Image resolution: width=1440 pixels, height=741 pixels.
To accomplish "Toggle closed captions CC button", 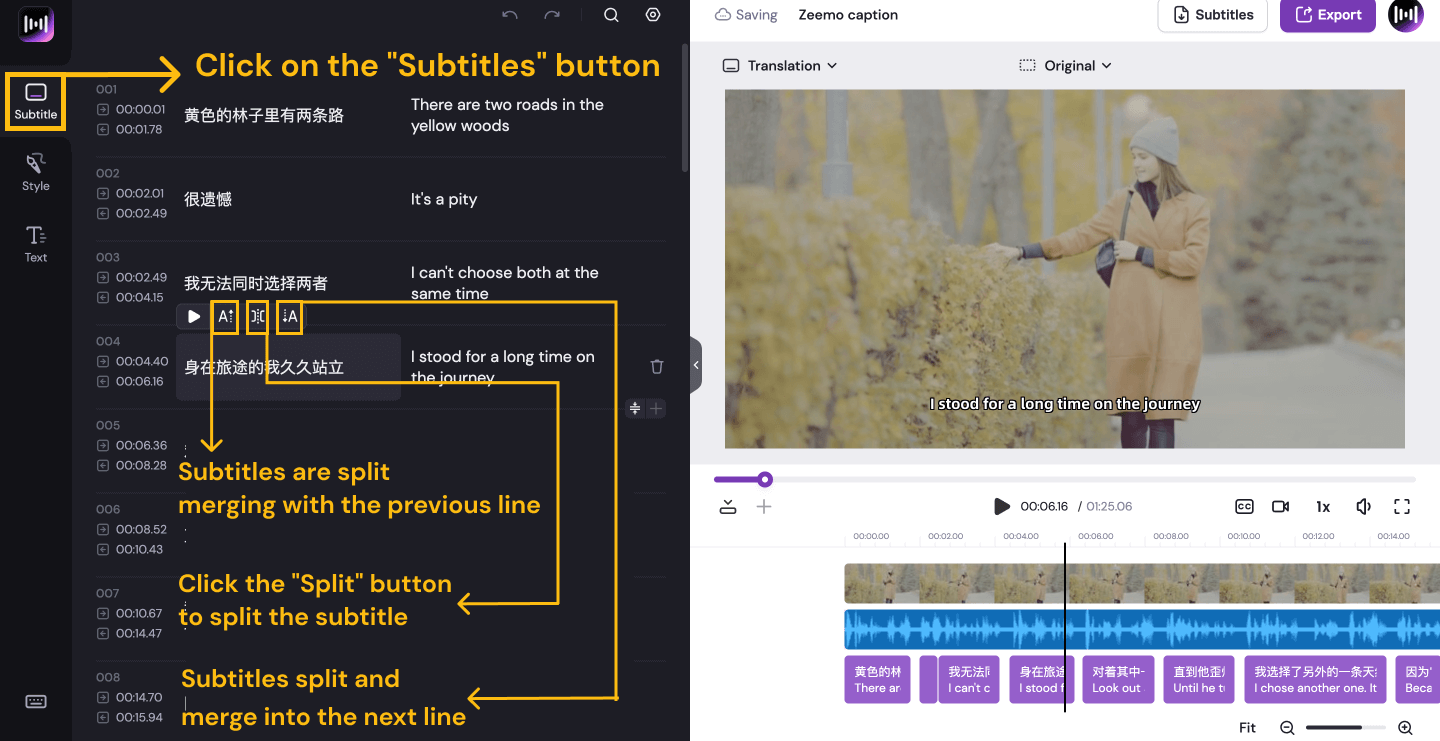I will click(1244, 507).
